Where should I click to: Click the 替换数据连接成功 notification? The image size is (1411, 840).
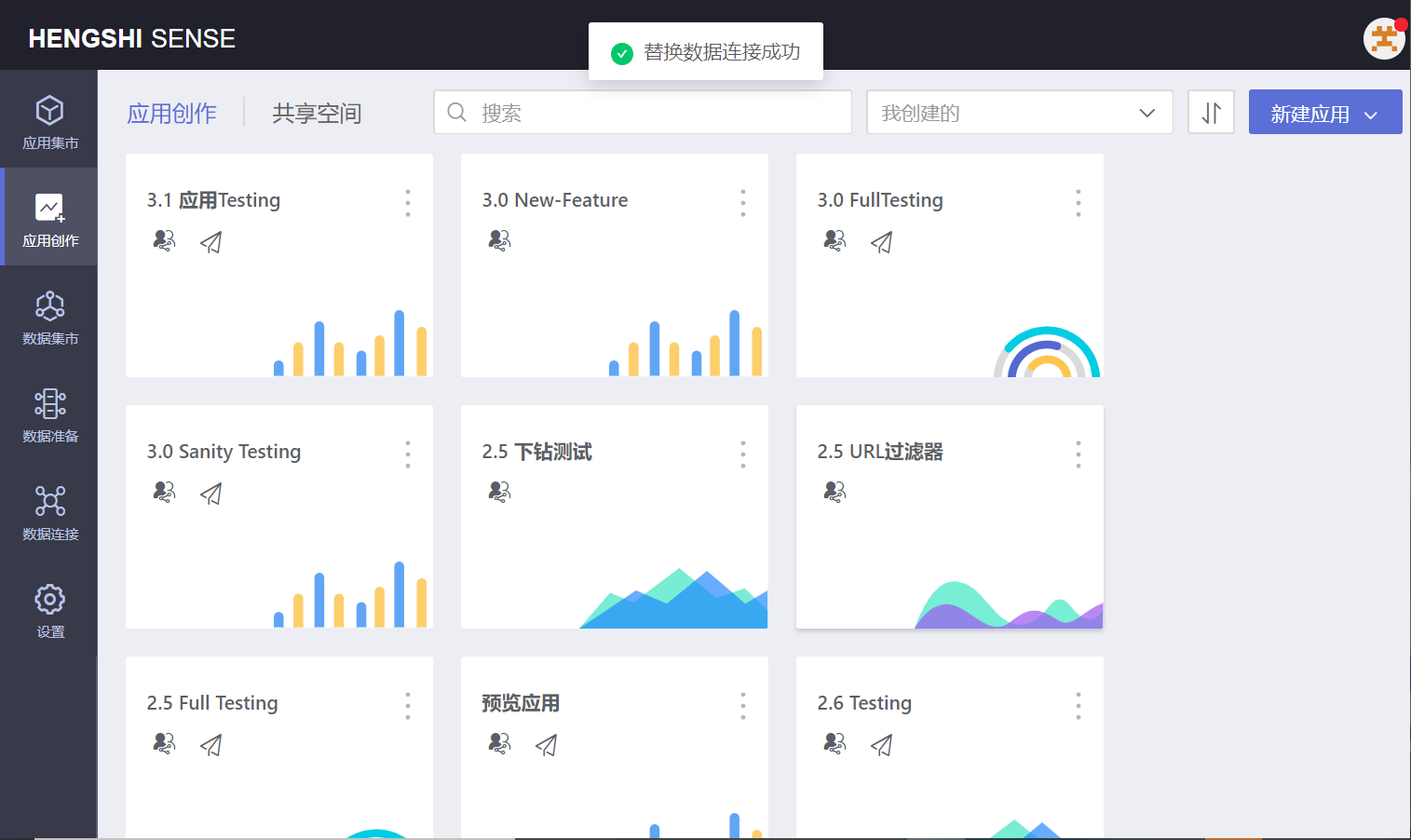(706, 52)
